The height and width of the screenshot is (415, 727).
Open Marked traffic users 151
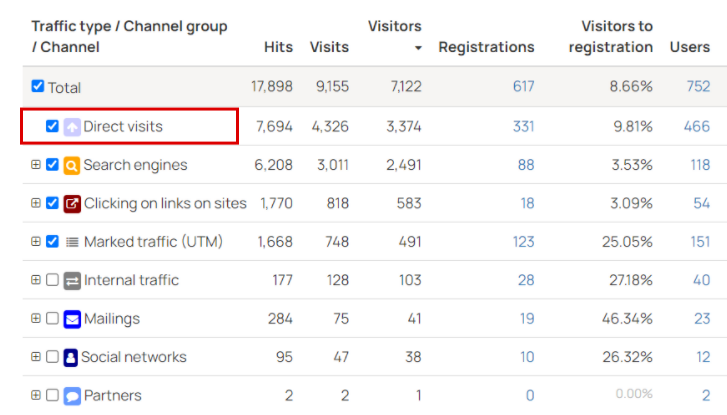(700, 242)
